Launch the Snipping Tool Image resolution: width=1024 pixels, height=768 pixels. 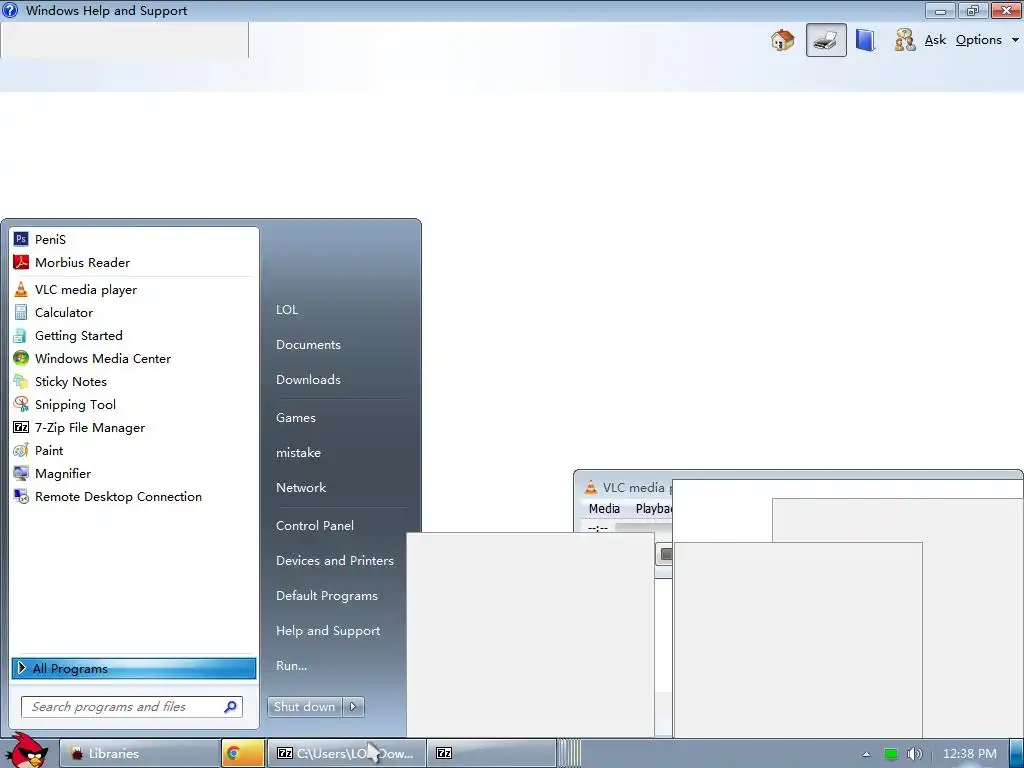coord(134,404)
